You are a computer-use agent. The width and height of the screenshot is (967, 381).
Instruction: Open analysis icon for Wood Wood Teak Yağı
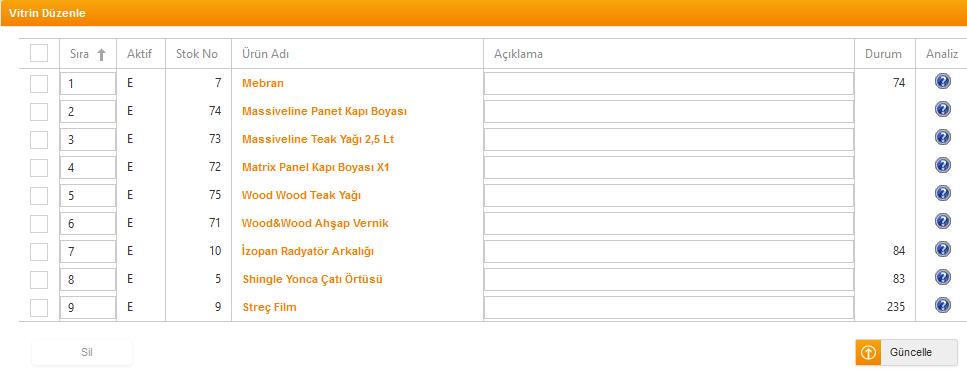tap(942, 193)
